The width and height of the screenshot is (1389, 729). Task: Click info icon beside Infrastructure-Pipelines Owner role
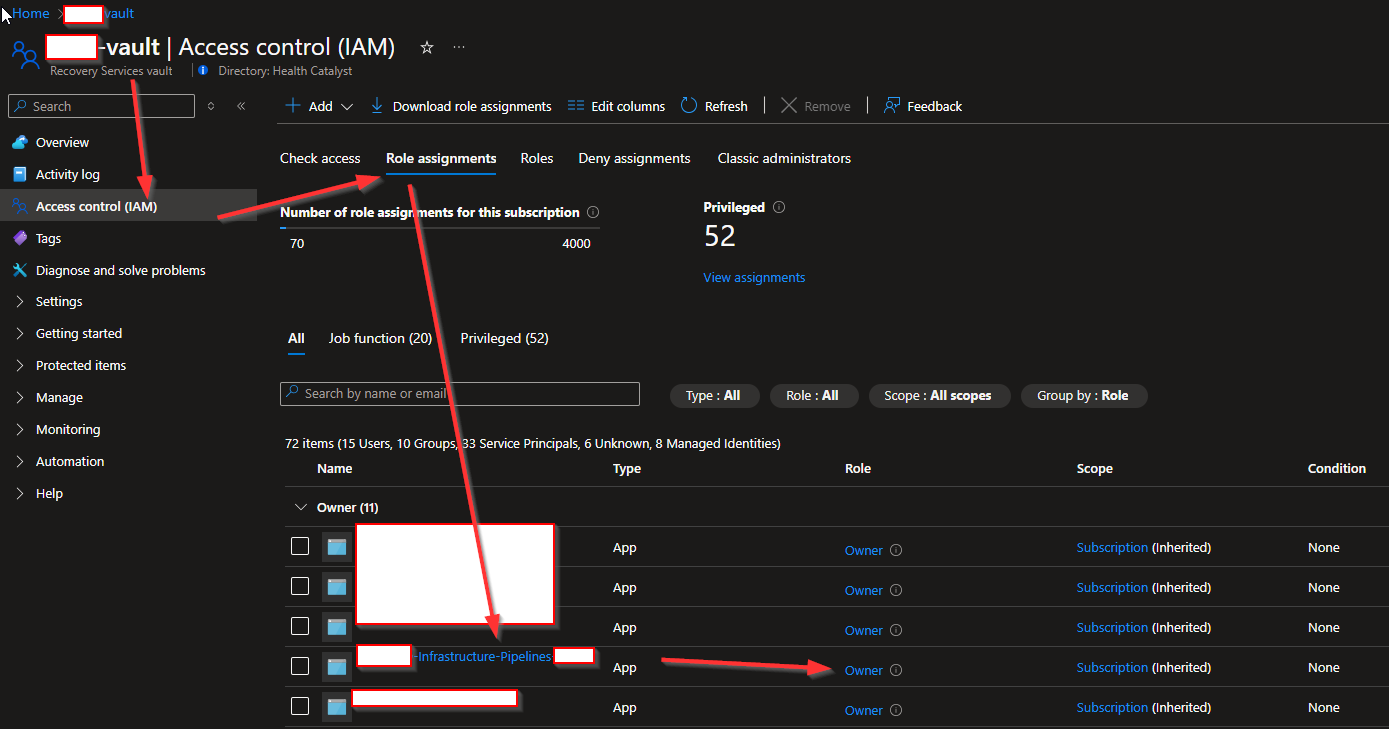[x=896, y=670]
